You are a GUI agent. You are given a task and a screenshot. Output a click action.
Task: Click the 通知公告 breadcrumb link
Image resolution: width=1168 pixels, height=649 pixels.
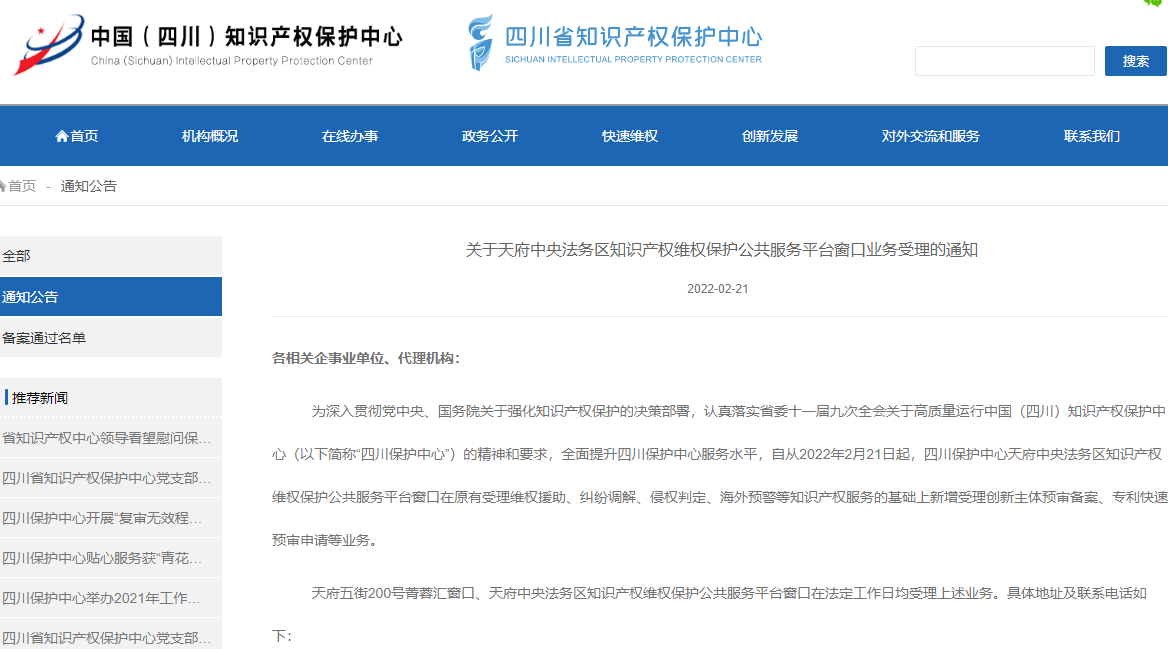(89, 186)
